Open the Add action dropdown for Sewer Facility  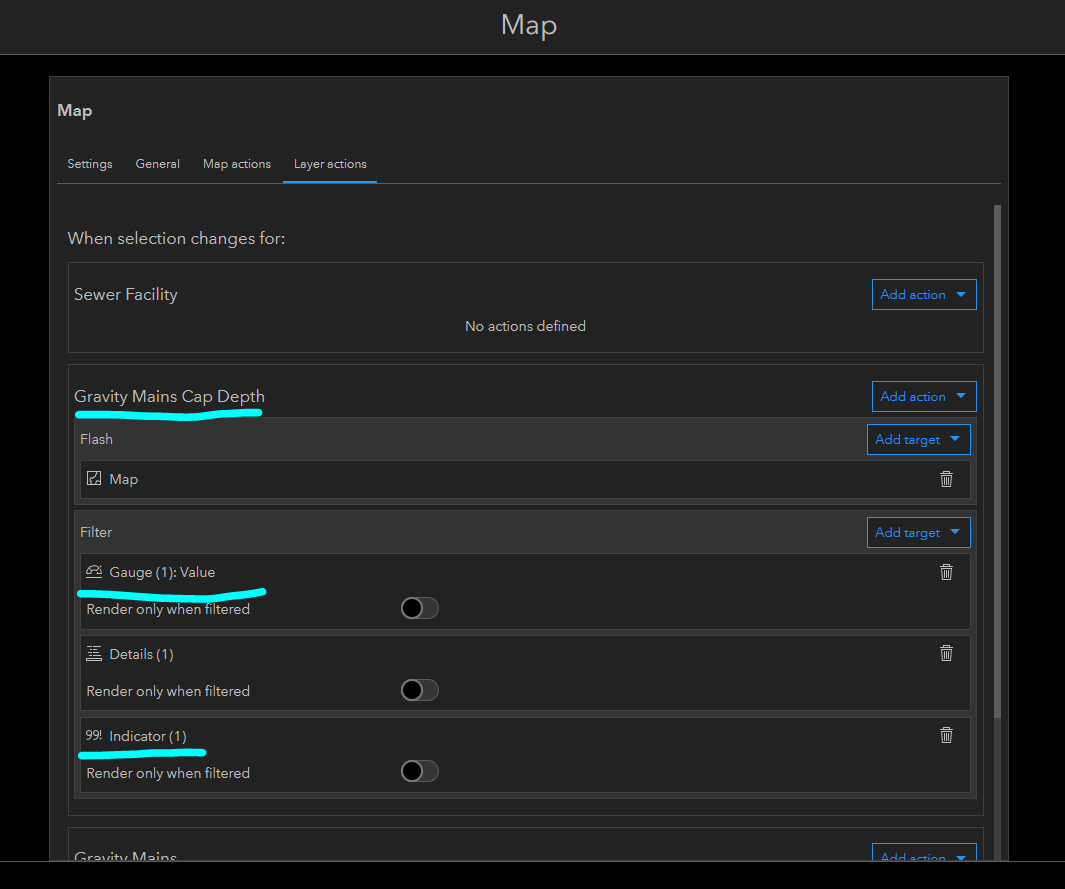click(923, 294)
